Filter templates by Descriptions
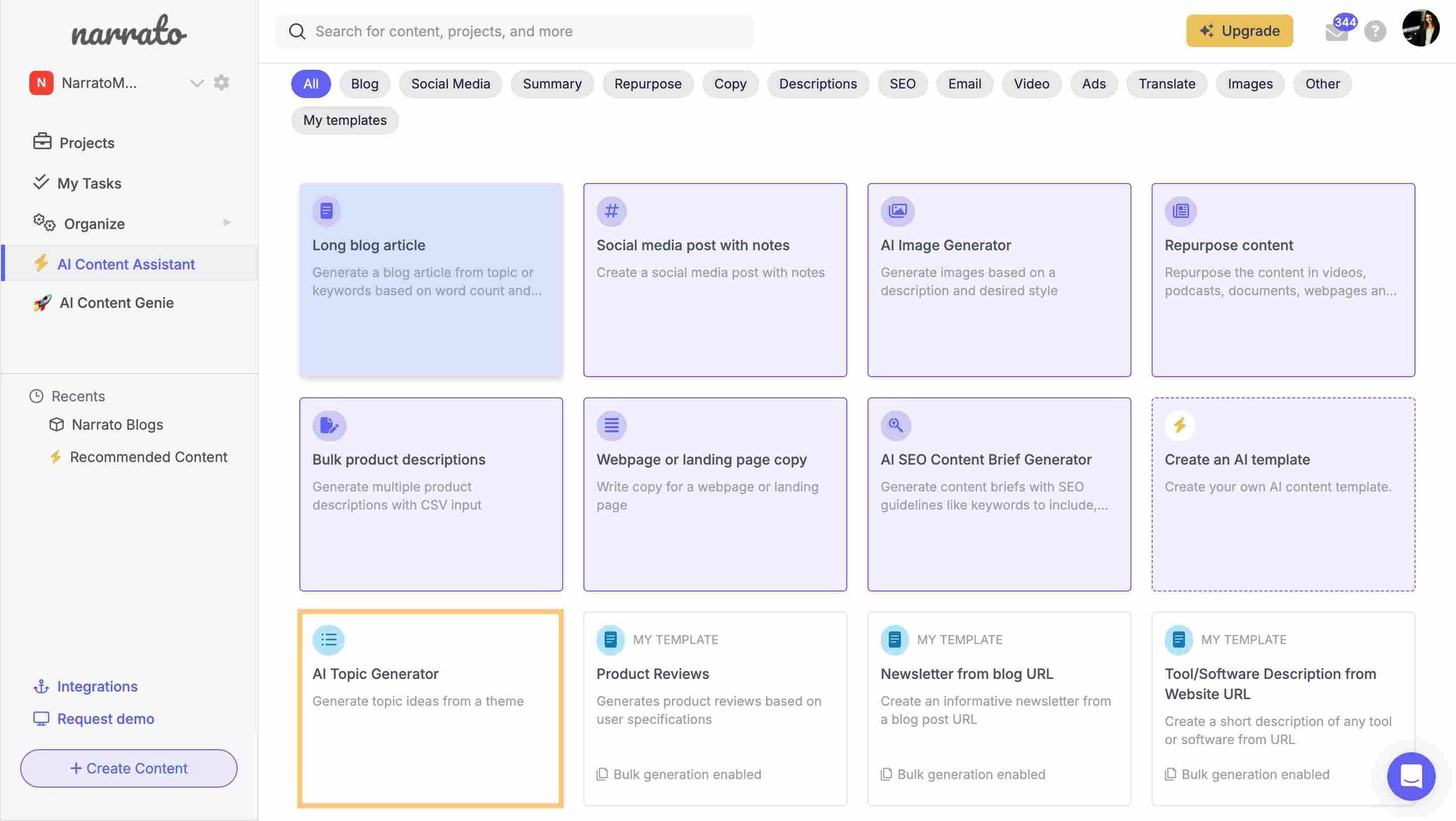Screen dimensions: 1456x821 (818, 83)
